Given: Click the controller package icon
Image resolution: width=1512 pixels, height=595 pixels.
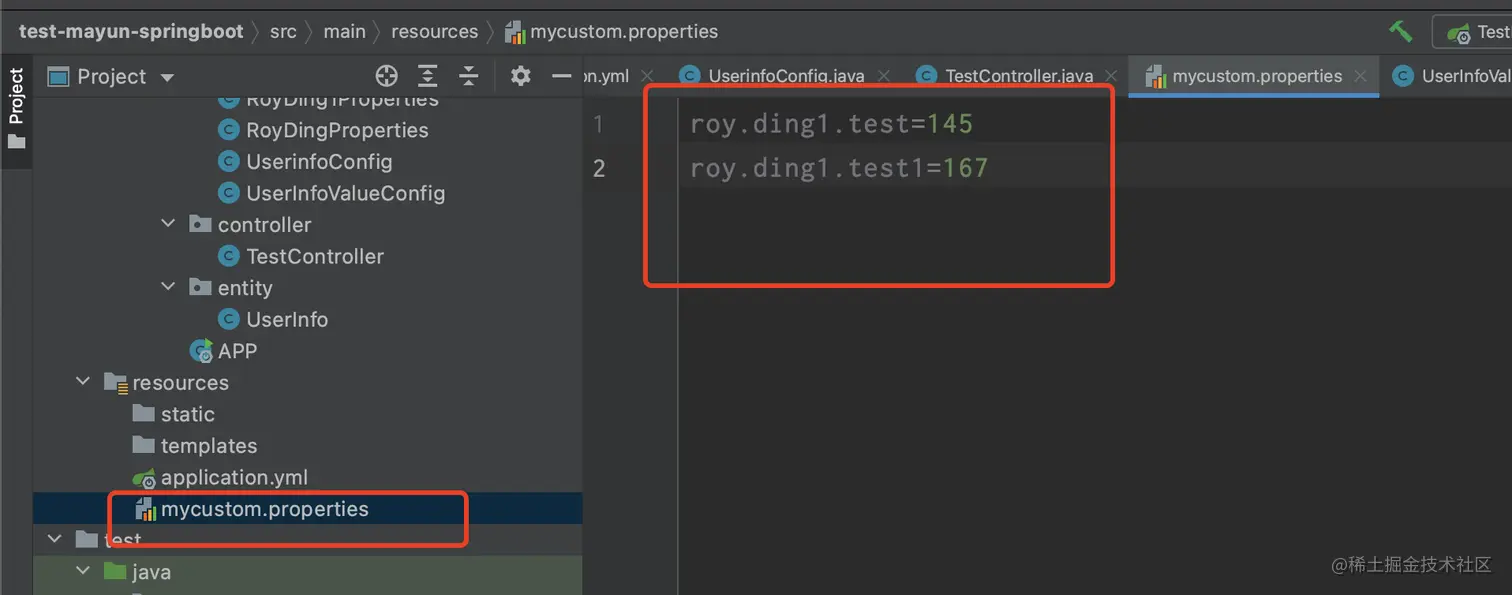Looking at the screenshot, I should tap(201, 224).
